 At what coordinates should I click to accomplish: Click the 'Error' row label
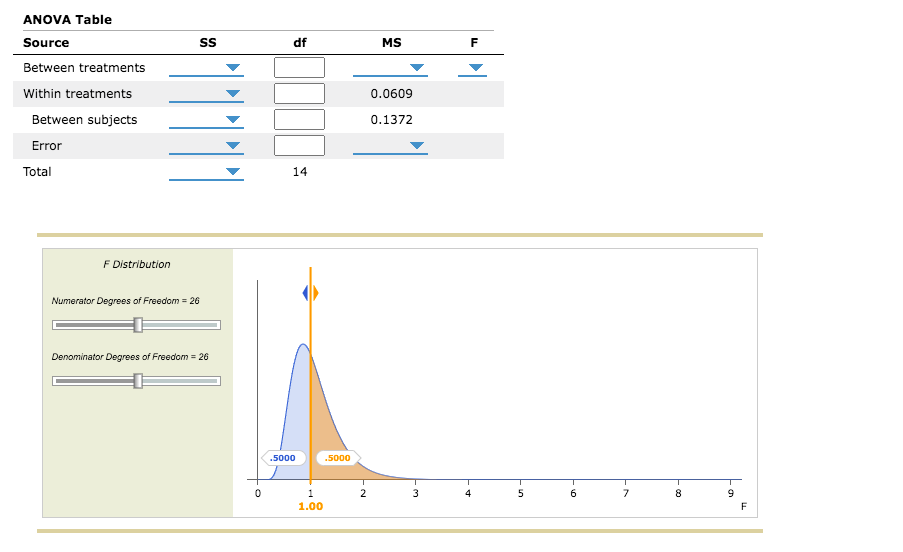pyautogui.click(x=47, y=146)
